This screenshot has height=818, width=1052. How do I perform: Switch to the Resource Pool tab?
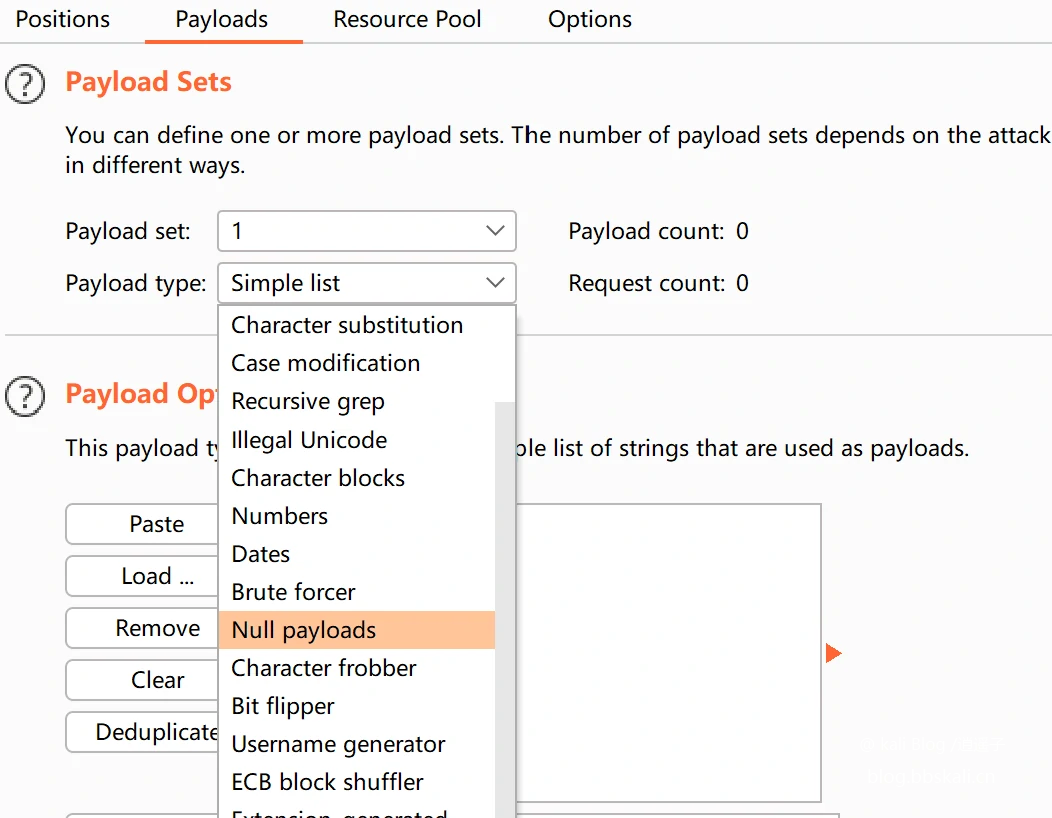coord(407,20)
